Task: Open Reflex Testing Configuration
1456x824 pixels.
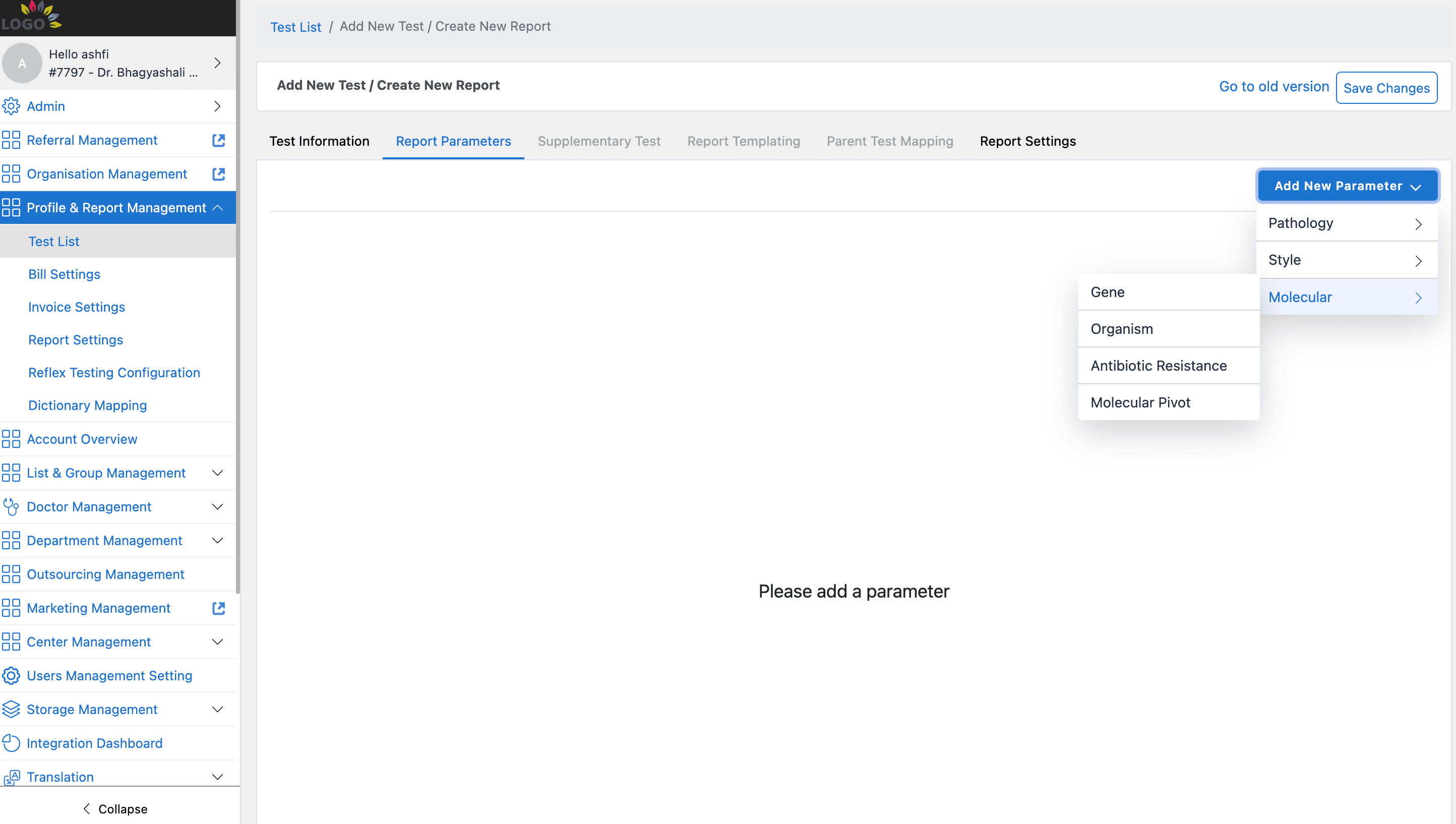Action: (117, 372)
